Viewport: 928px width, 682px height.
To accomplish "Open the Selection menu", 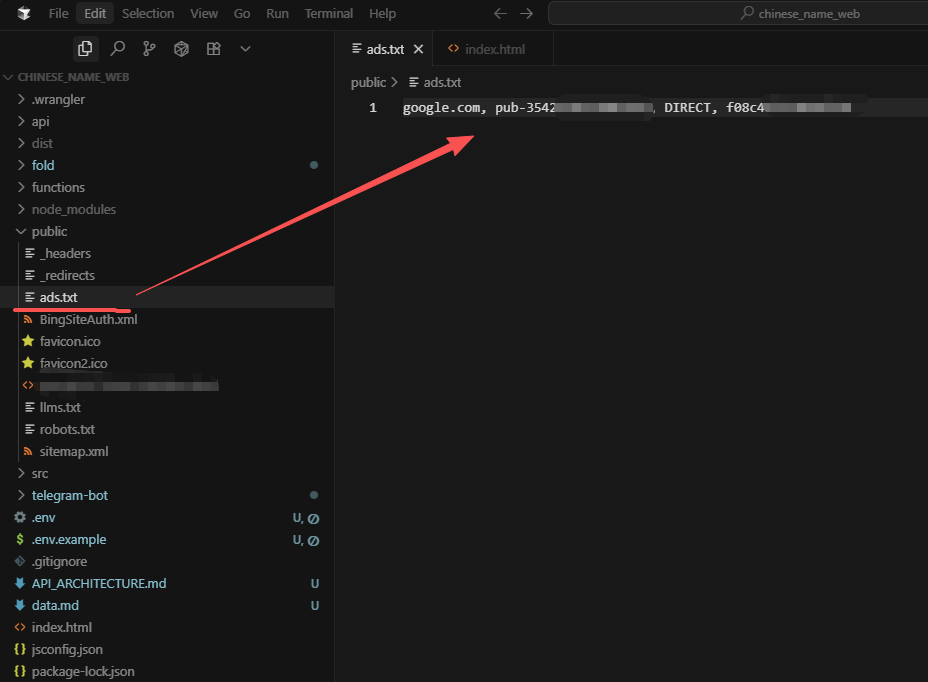I will click(x=147, y=13).
